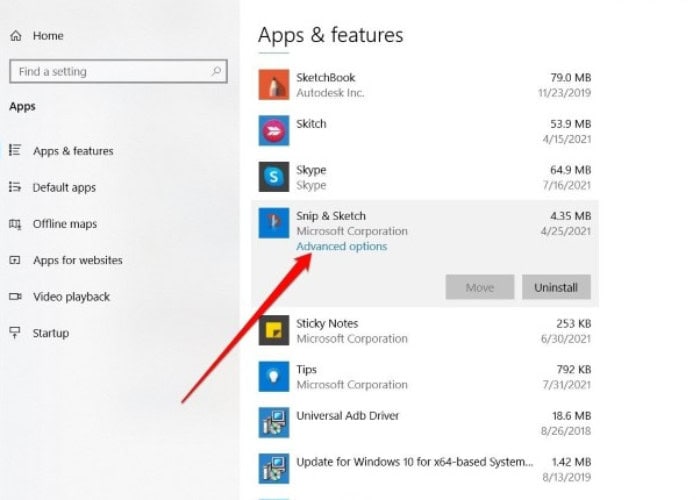The image size is (700, 500).
Task: Open Advanced options for Snip & Sketch
Action: coord(342,246)
